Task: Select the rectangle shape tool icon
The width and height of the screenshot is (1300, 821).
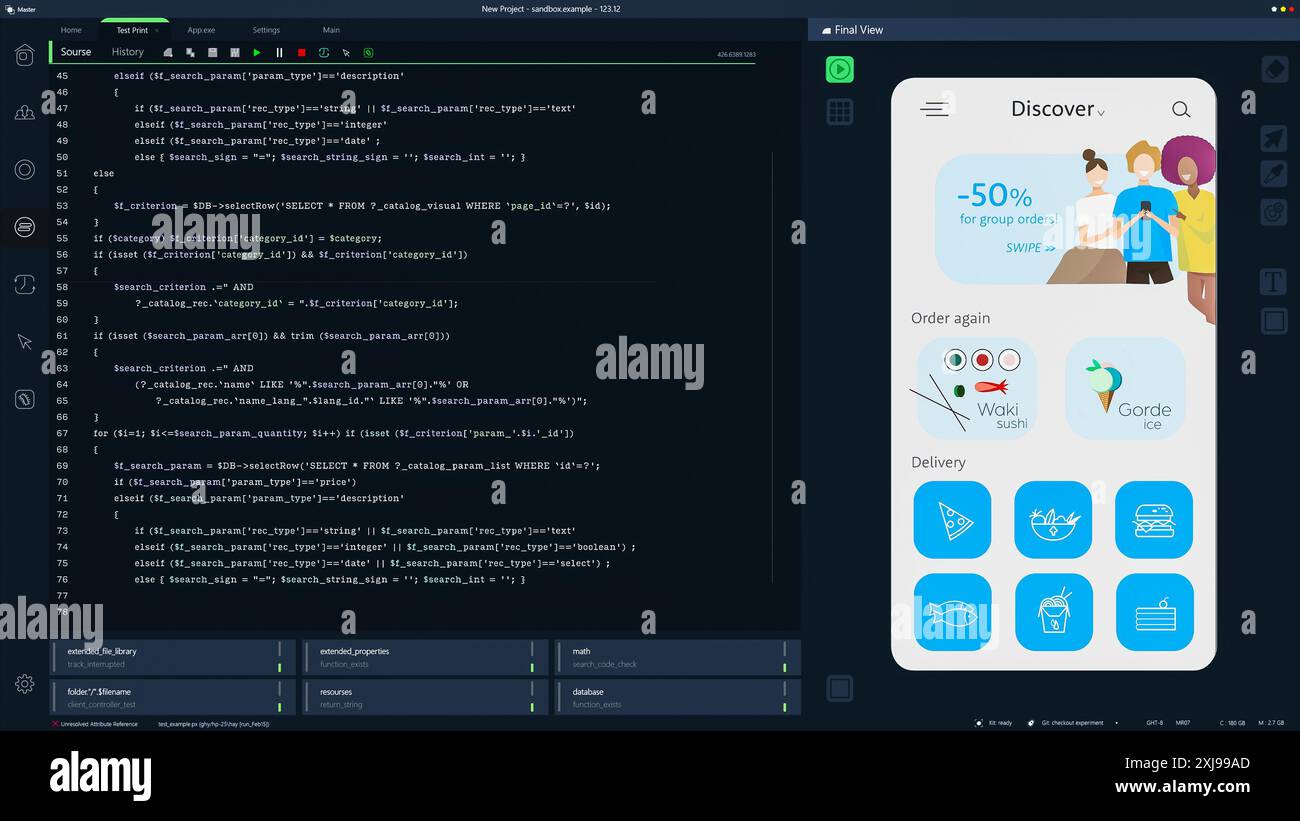Action: (1273, 321)
